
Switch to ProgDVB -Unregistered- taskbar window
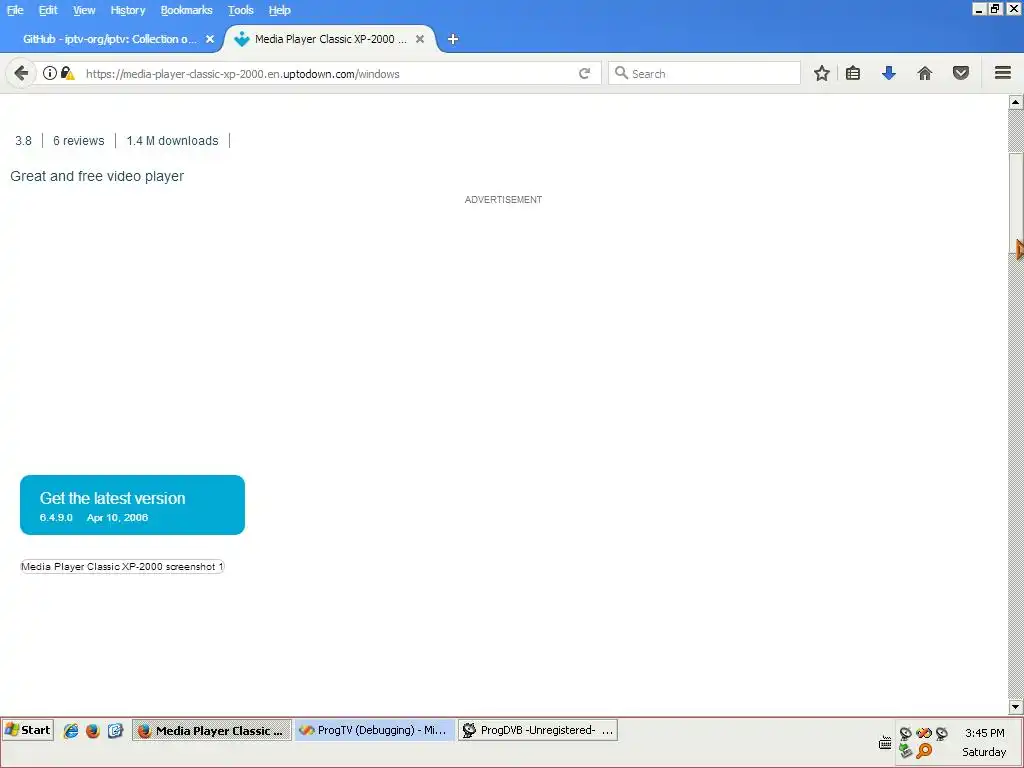[x=537, y=730]
